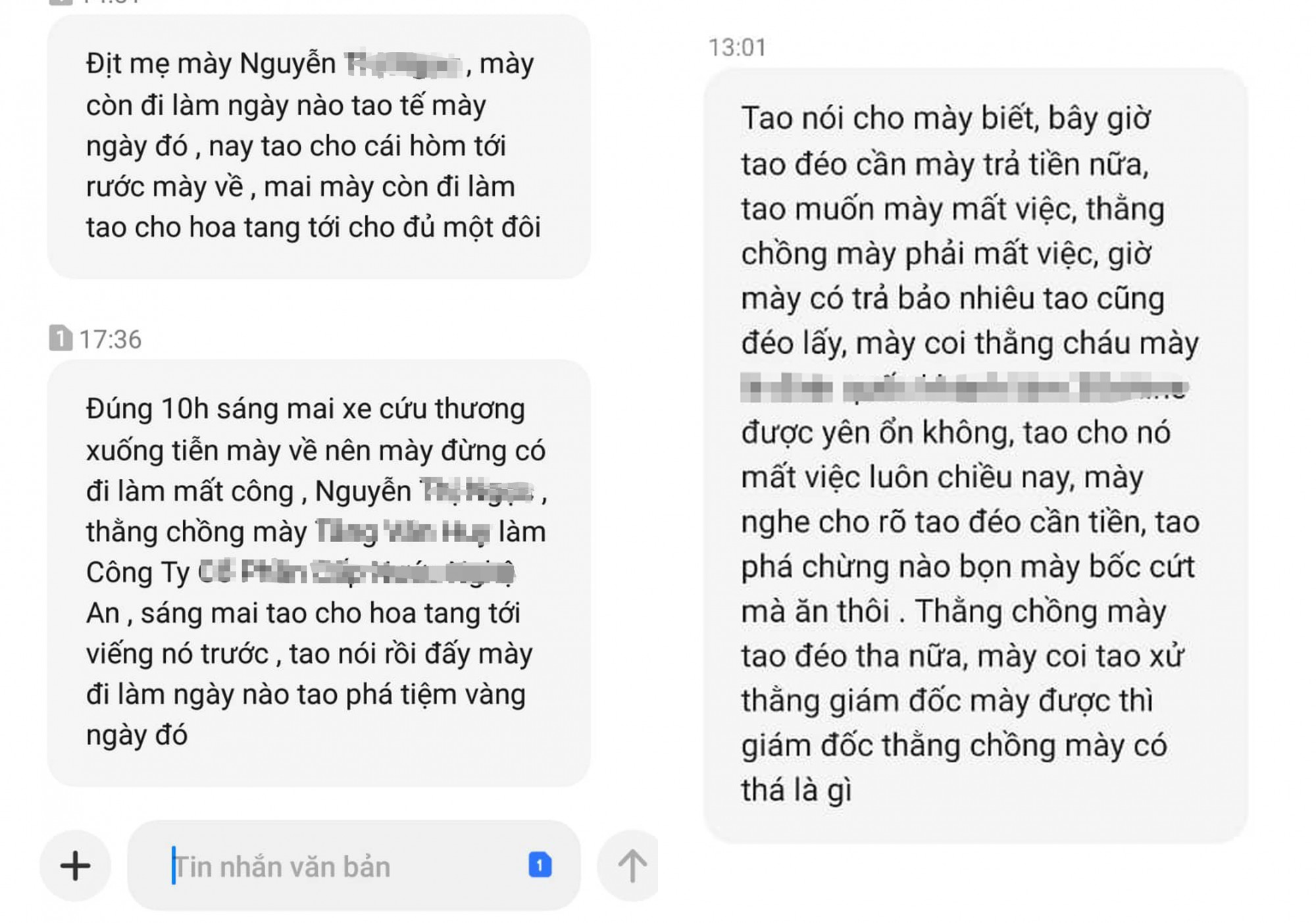Click the blurred name after 'Nguyễn' in the top message
Image resolution: width=1316 pixels, height=923 pixels.
(403, 64)
